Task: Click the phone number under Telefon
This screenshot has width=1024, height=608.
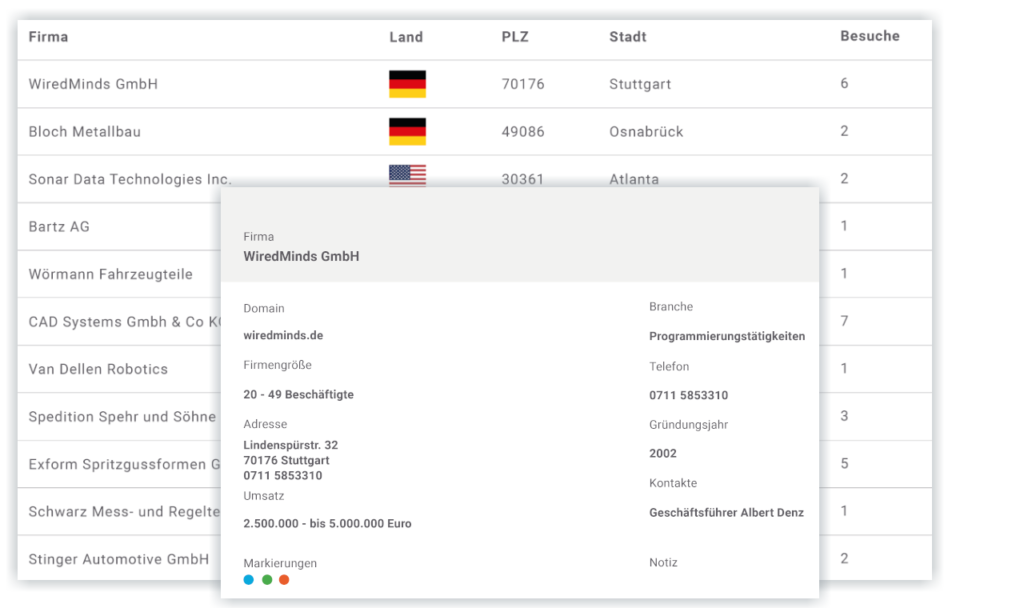Action: pyautogui.click(x=688, y=395)
